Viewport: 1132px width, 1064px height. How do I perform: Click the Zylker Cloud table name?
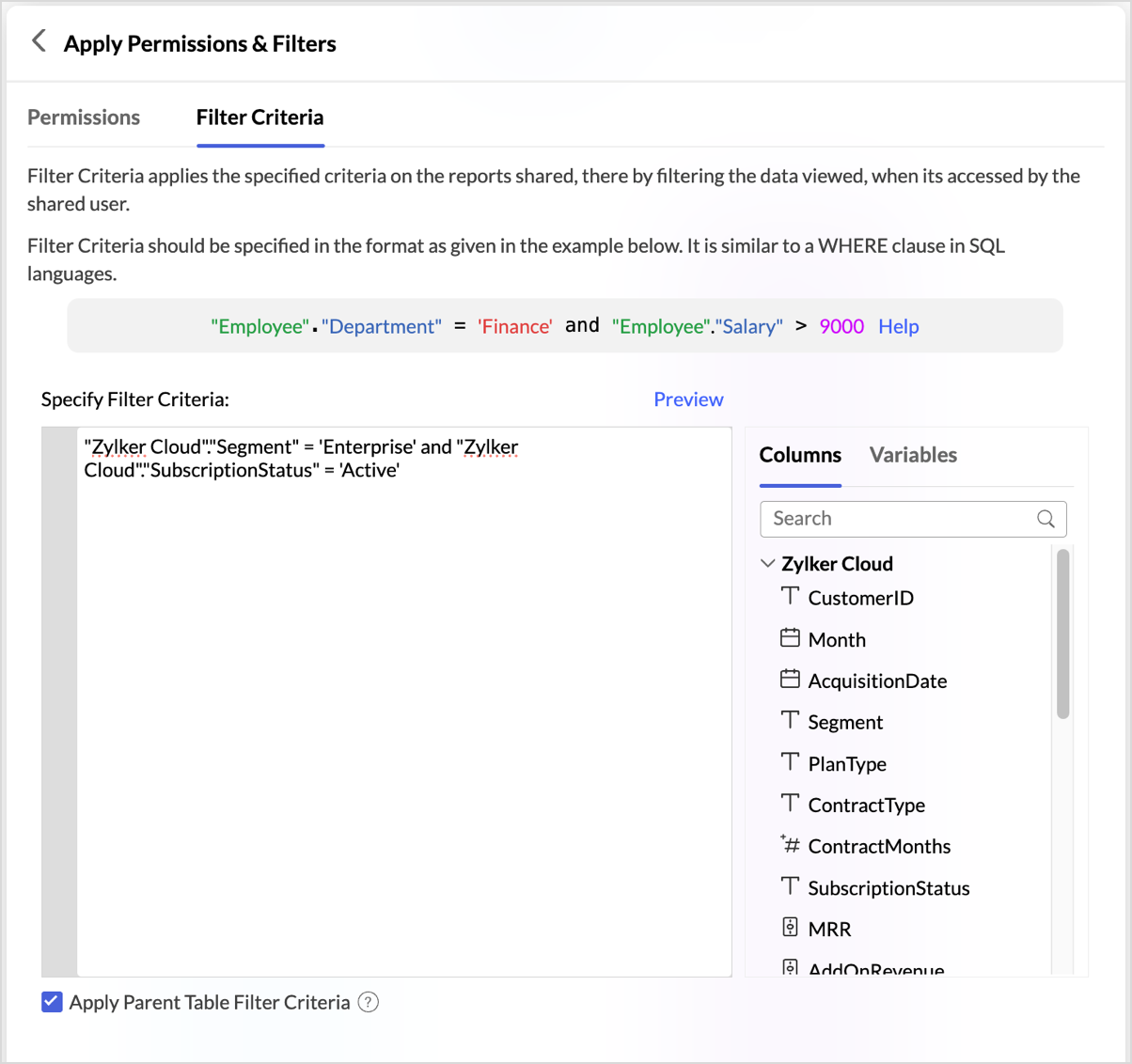pyautogui.click(x=837, y=564)
